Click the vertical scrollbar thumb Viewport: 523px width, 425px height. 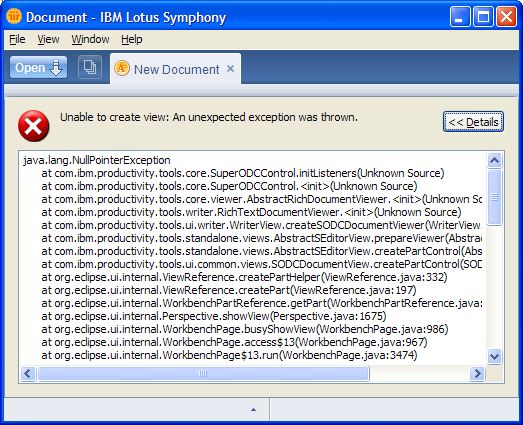coord(494,197)
